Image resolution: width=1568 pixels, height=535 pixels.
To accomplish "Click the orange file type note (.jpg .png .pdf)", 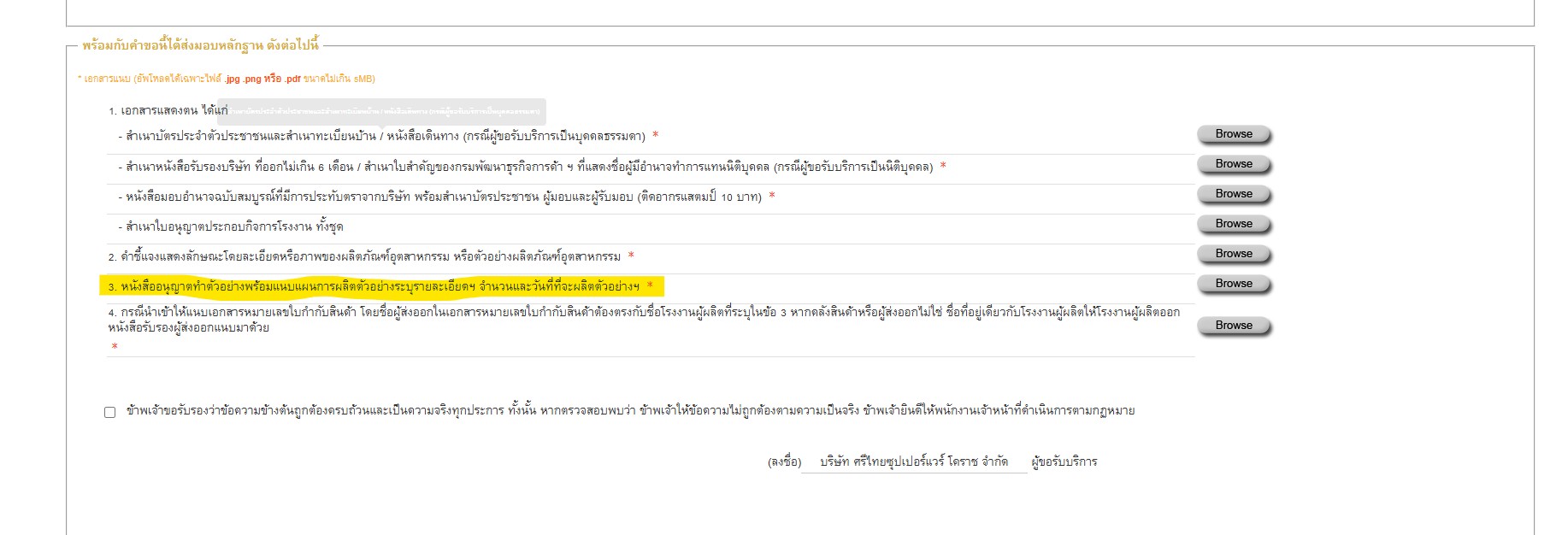I will click(x=227, y=79).
